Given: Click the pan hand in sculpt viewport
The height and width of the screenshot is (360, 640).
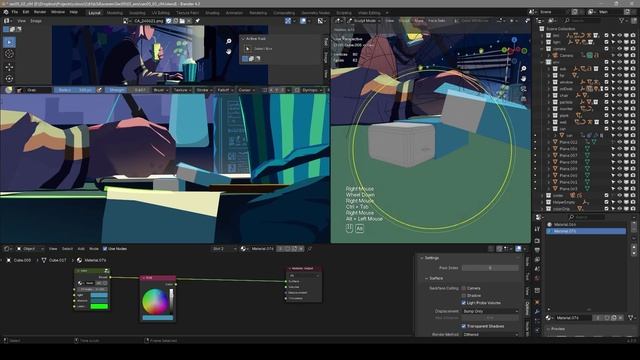Looking at the screenshot, I should pos(524,78).
